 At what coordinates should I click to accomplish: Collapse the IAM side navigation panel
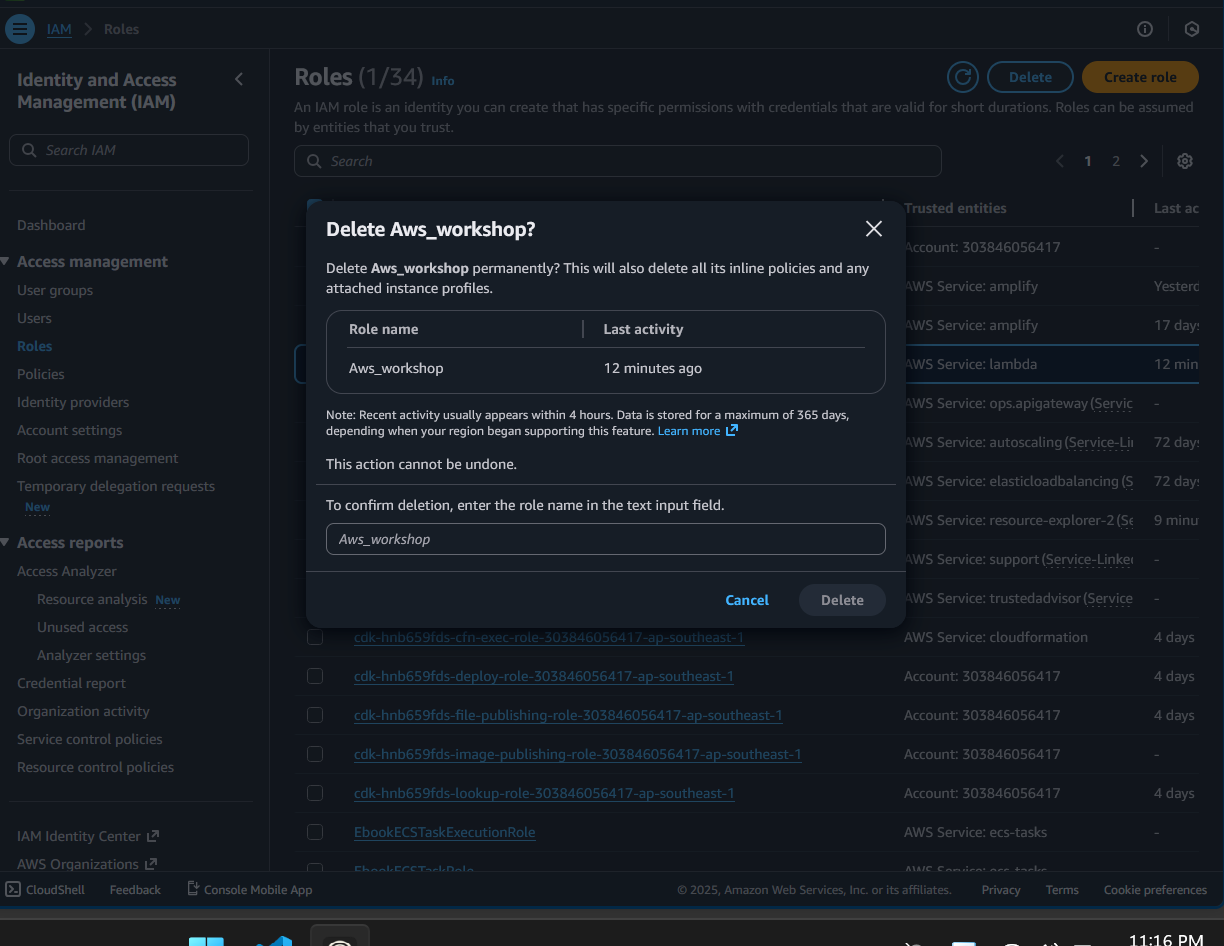[238, 79]
